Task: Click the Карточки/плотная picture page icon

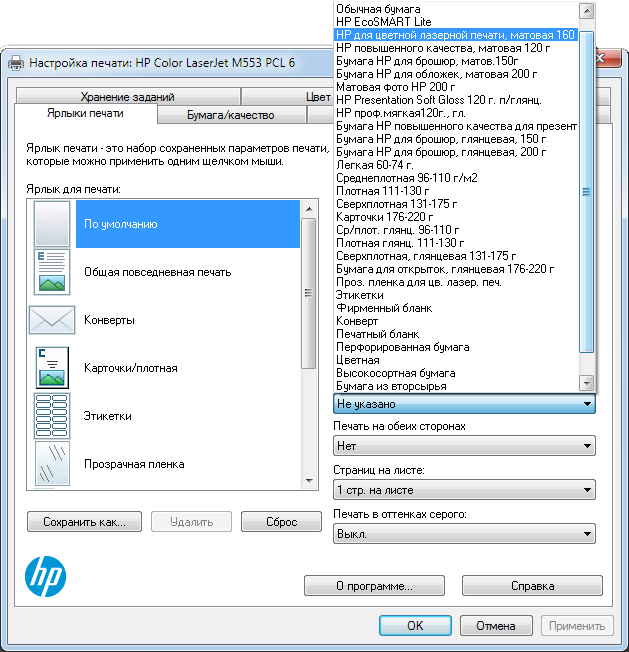Action: [x=52, y=368]
